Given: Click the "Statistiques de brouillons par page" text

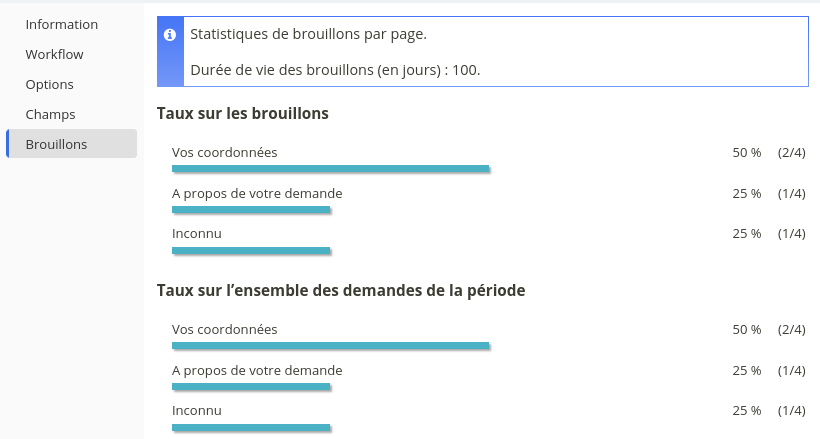Looking at the screenshot, I should 308,34.
